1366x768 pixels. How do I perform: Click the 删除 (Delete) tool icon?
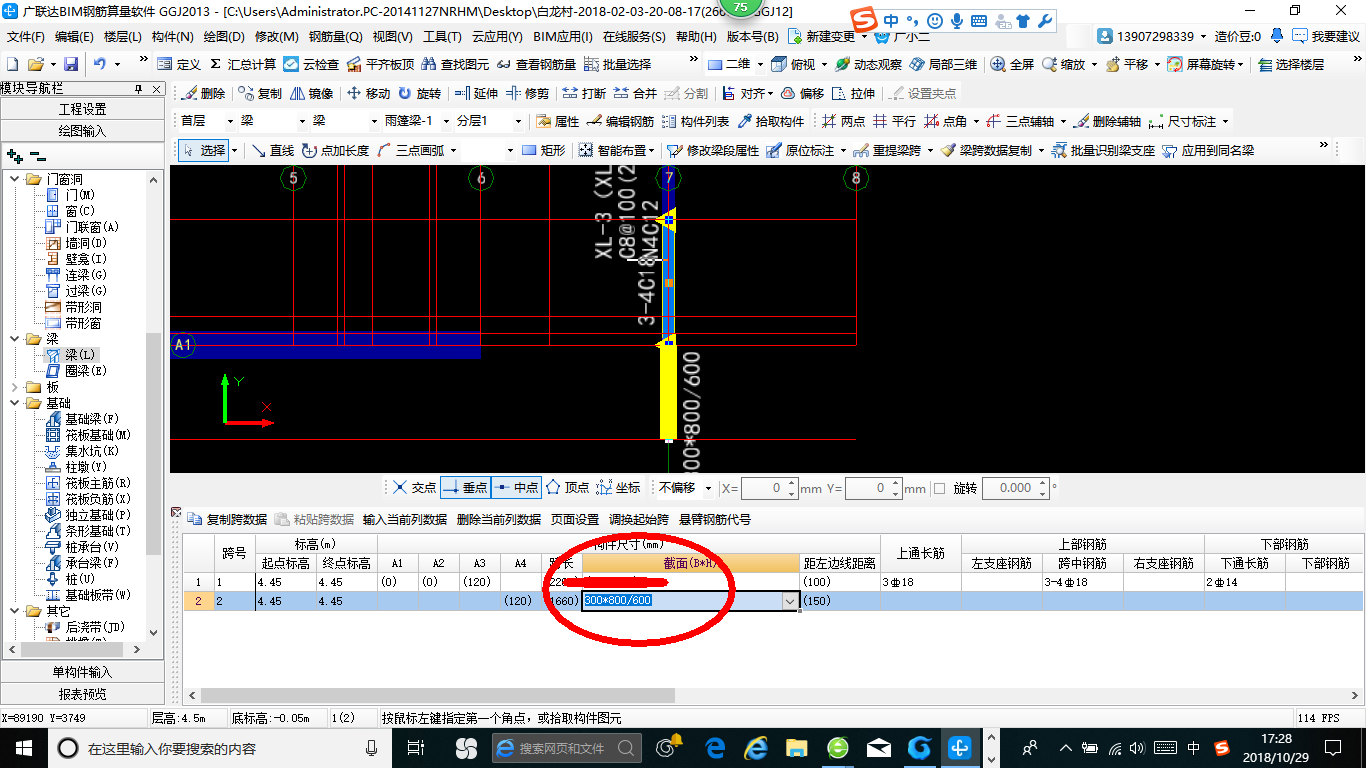pyautogui.click(x=205, y=93)
